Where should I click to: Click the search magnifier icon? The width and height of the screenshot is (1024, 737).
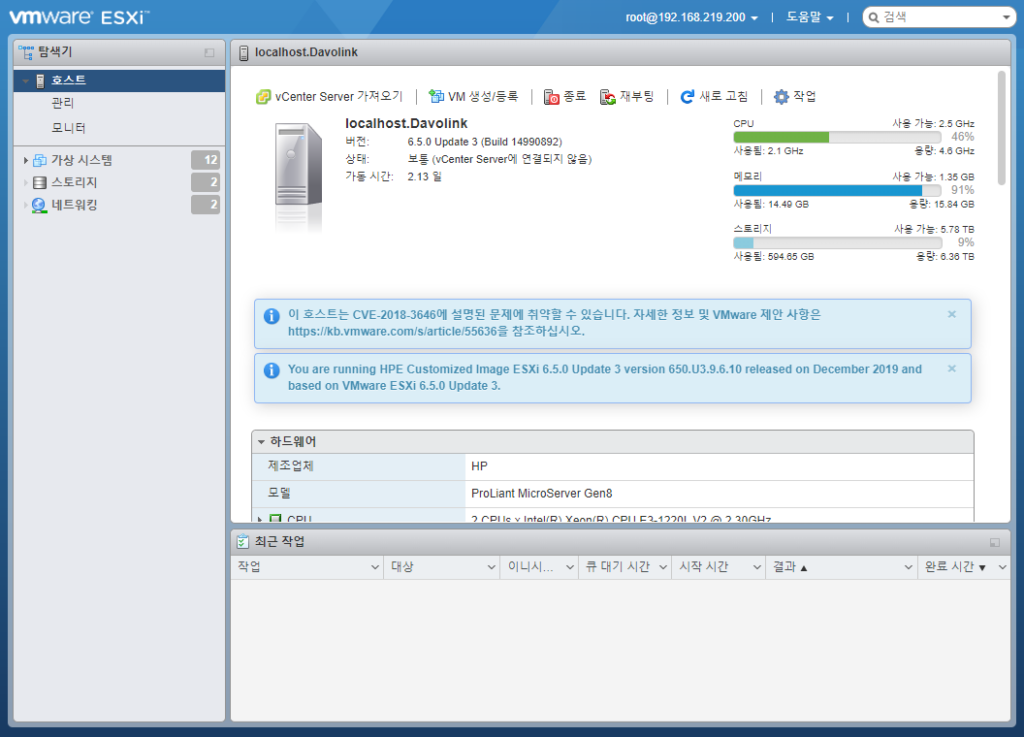[x=874, y=18]
